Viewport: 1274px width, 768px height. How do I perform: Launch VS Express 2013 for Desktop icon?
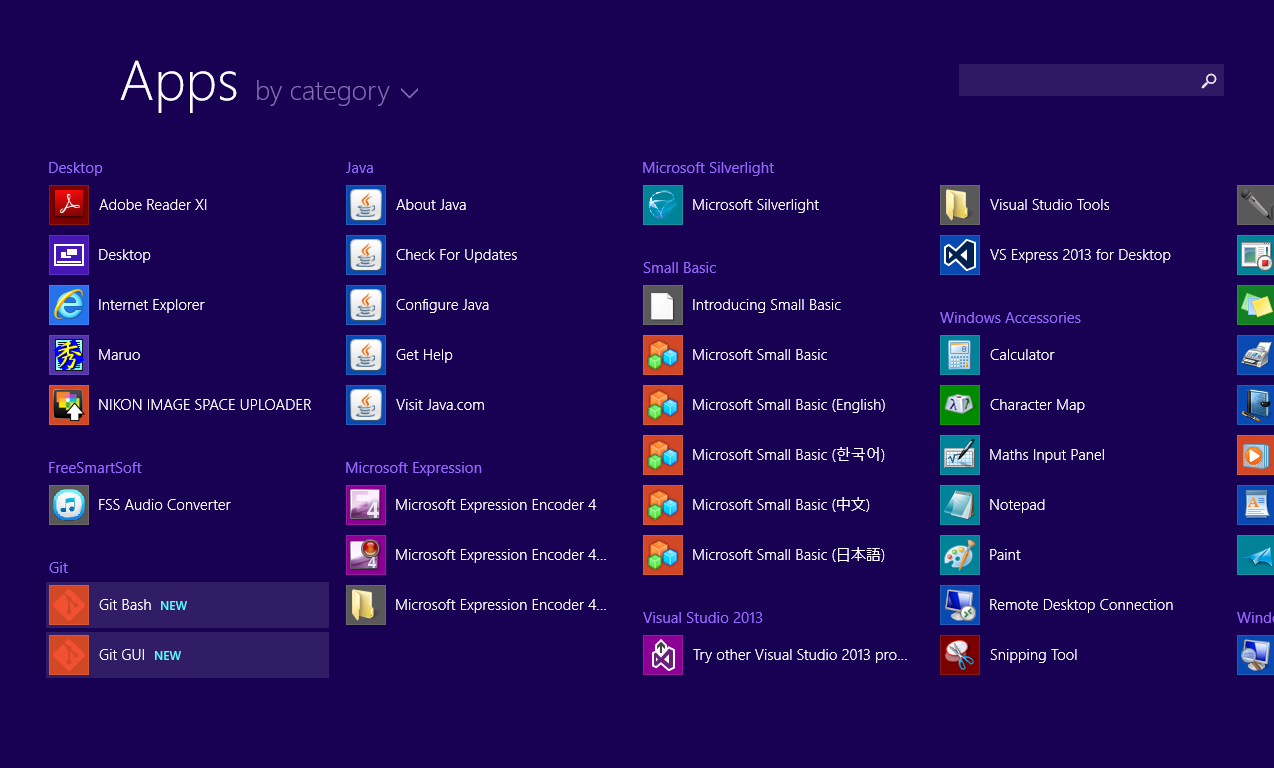[960, 255]
